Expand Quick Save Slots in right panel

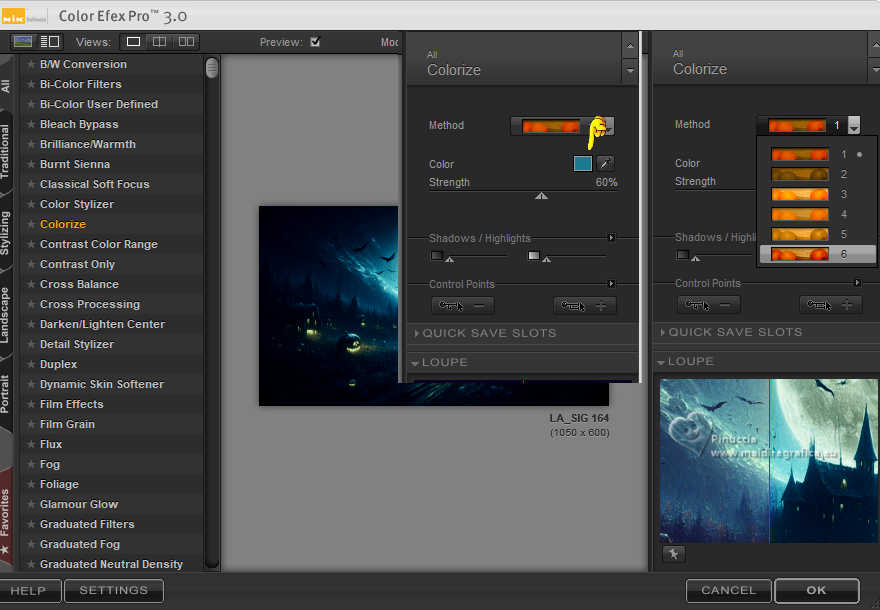(735, 332)
